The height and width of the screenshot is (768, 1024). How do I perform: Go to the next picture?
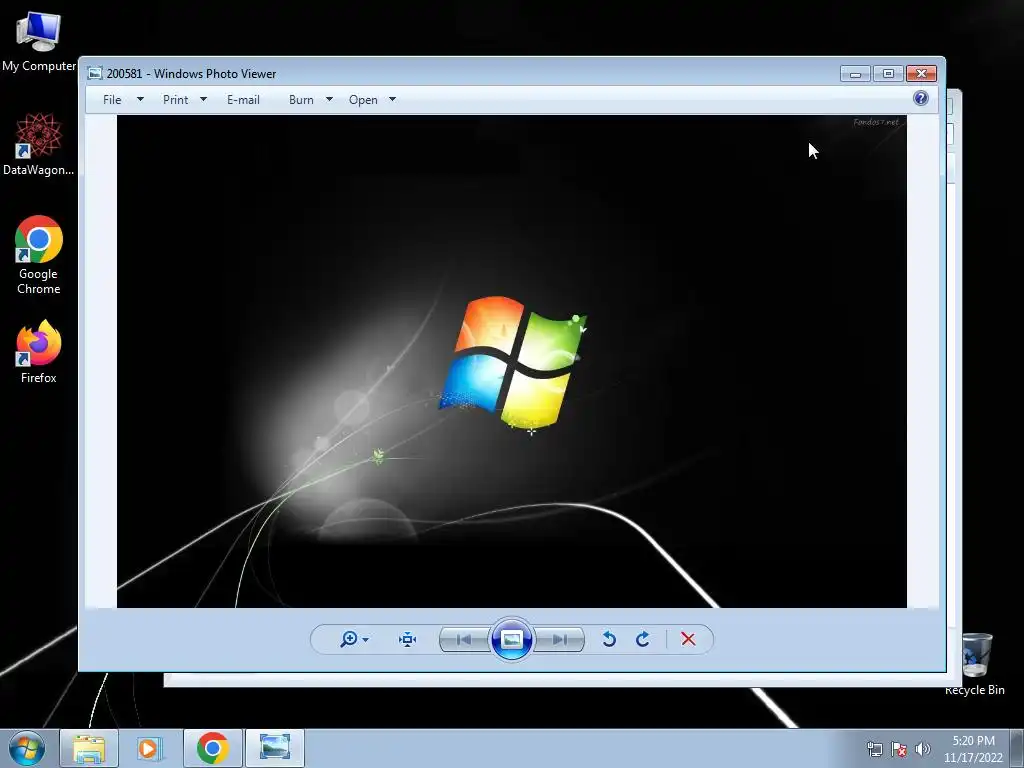click(x=559, y=639)
